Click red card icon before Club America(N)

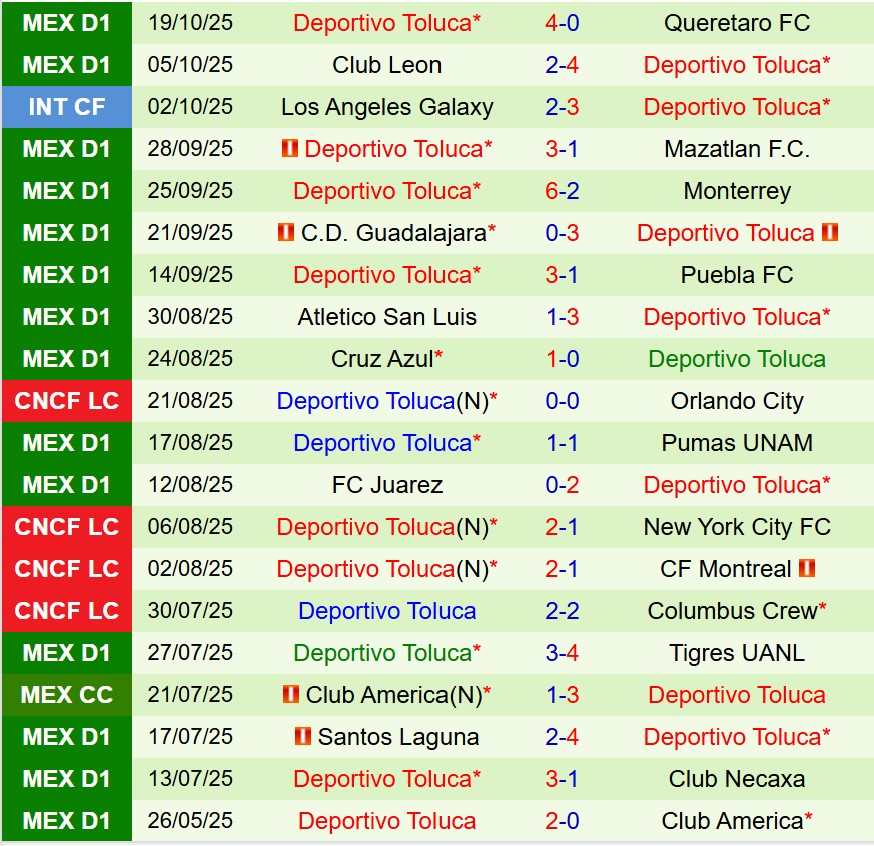pyautogui.click(x=292, y=695)
